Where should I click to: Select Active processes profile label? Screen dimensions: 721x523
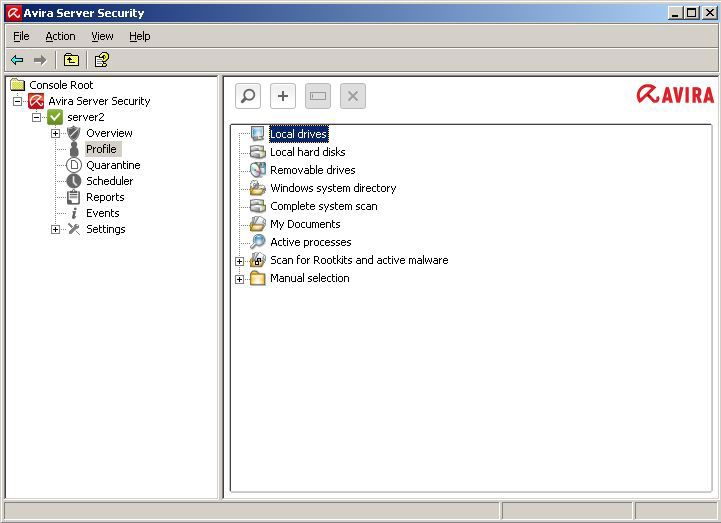click(311, 242)
